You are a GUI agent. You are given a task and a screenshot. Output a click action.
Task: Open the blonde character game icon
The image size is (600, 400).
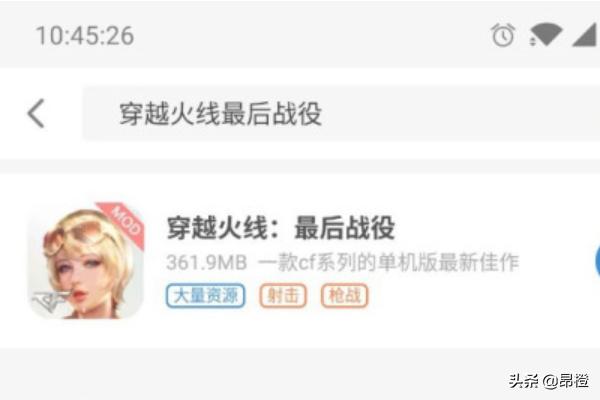(x=86, y=260)
